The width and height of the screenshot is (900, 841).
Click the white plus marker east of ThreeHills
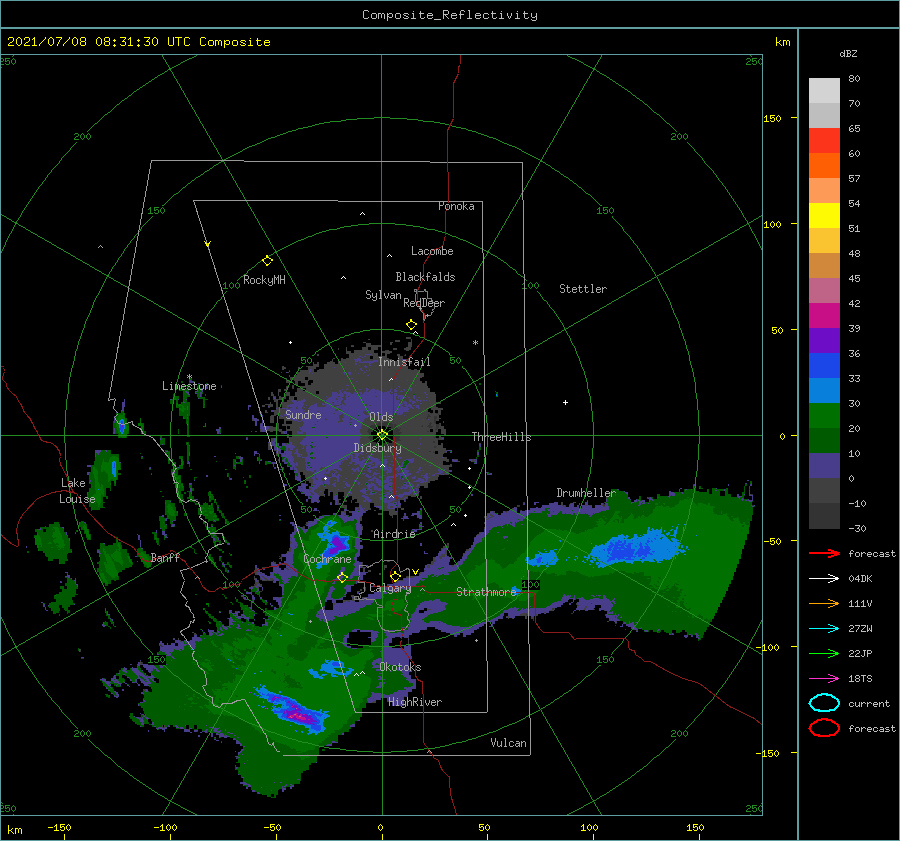[565, 402]
